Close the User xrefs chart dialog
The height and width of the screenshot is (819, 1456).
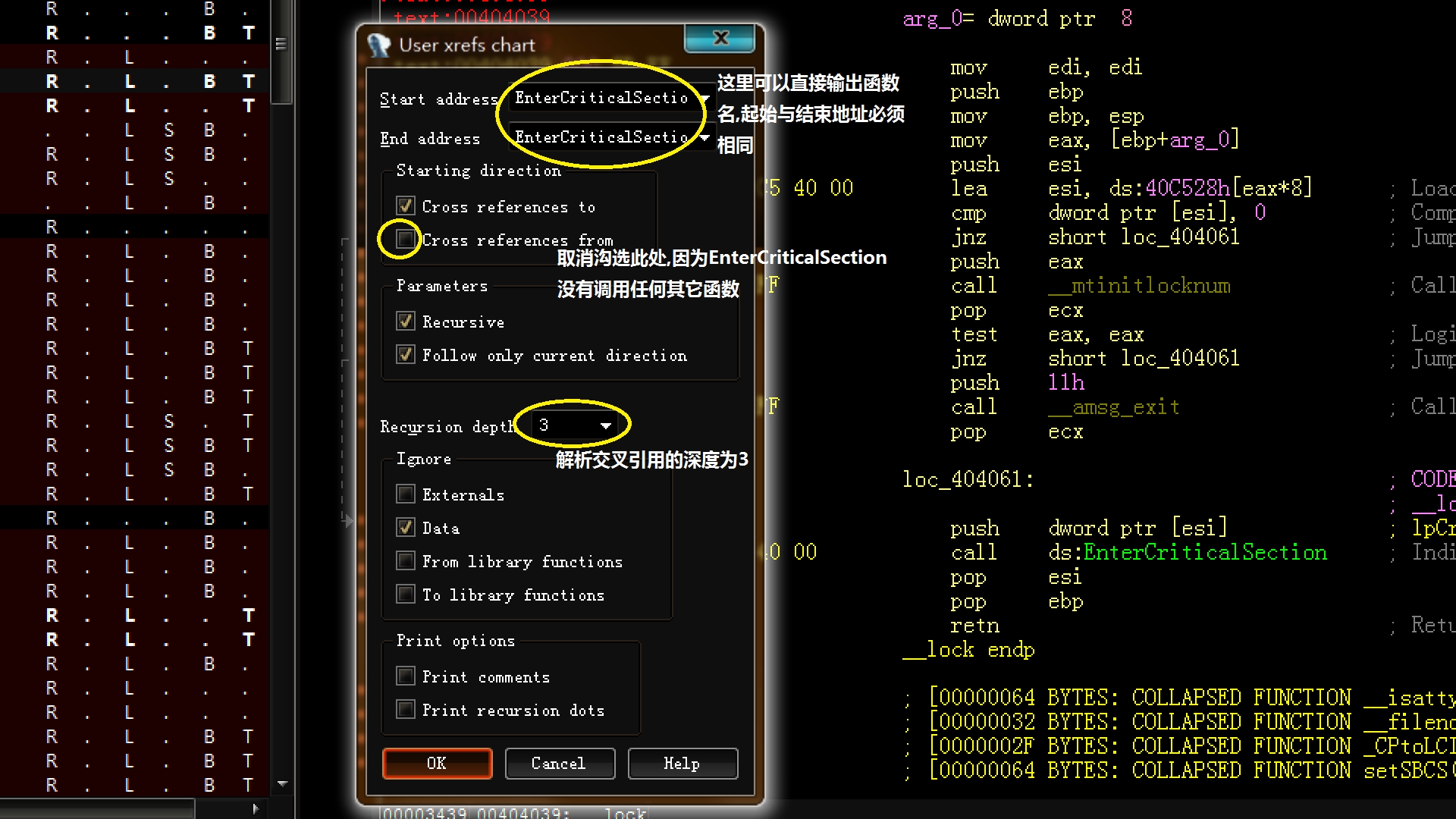[x=720, y=38]
